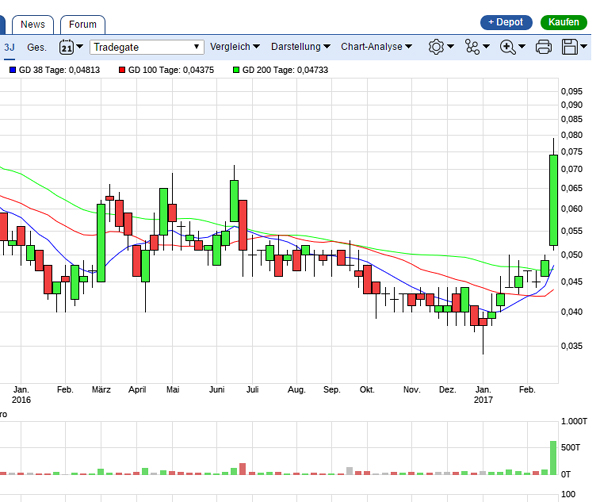Click the GD 100 Tage: 0,04375 label

point(171,70)
